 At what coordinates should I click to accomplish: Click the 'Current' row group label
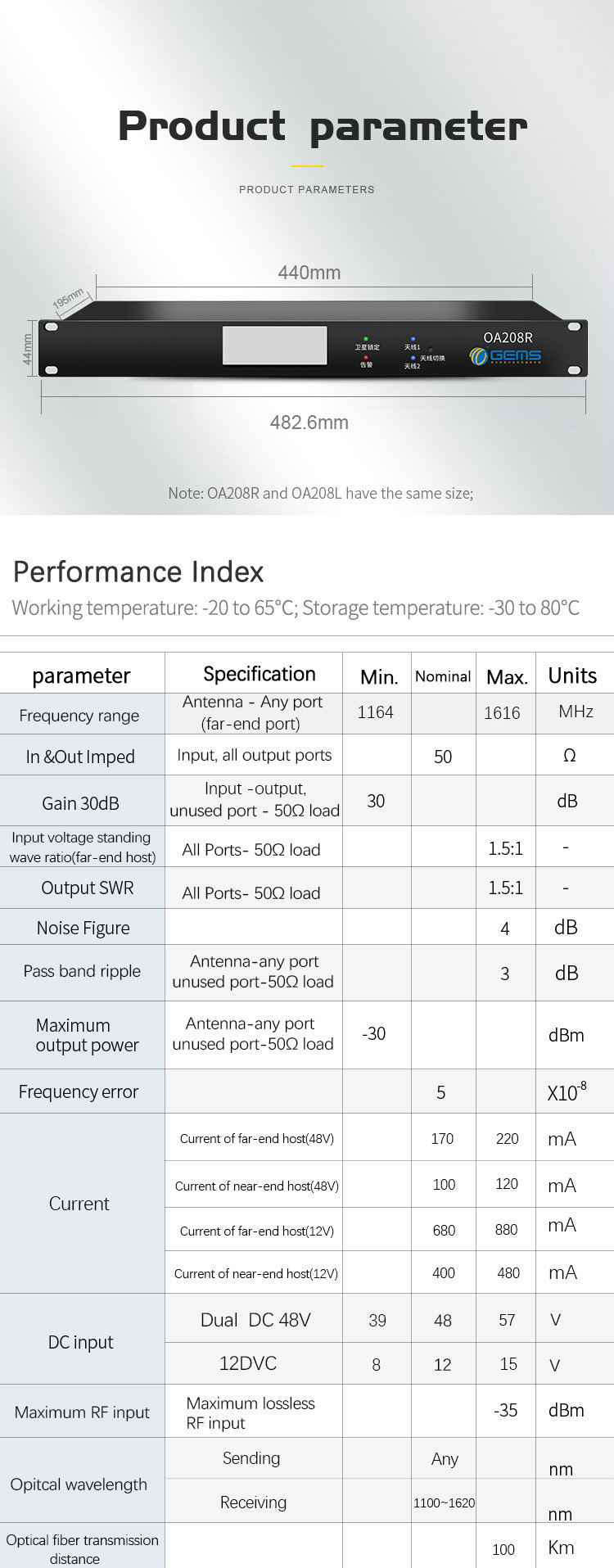[x=79, y=1204]
